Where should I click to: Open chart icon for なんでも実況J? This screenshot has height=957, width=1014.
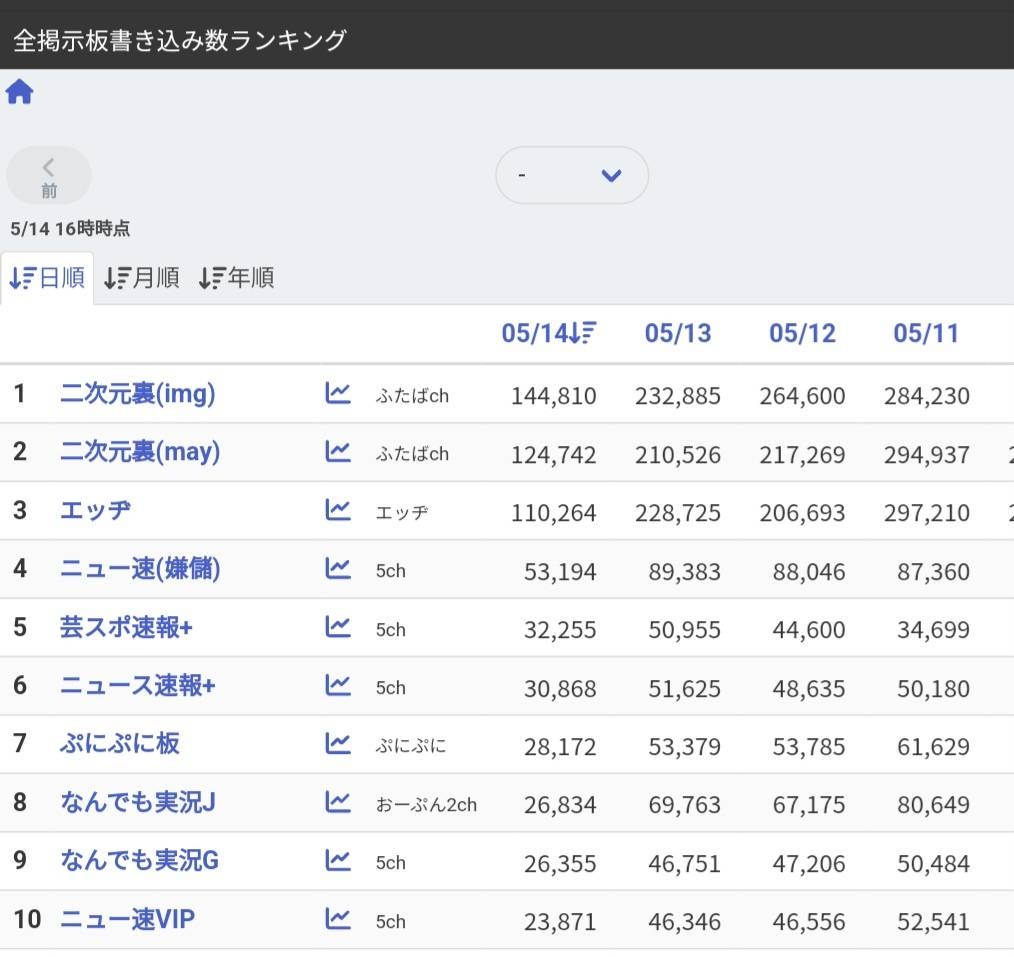338,802
